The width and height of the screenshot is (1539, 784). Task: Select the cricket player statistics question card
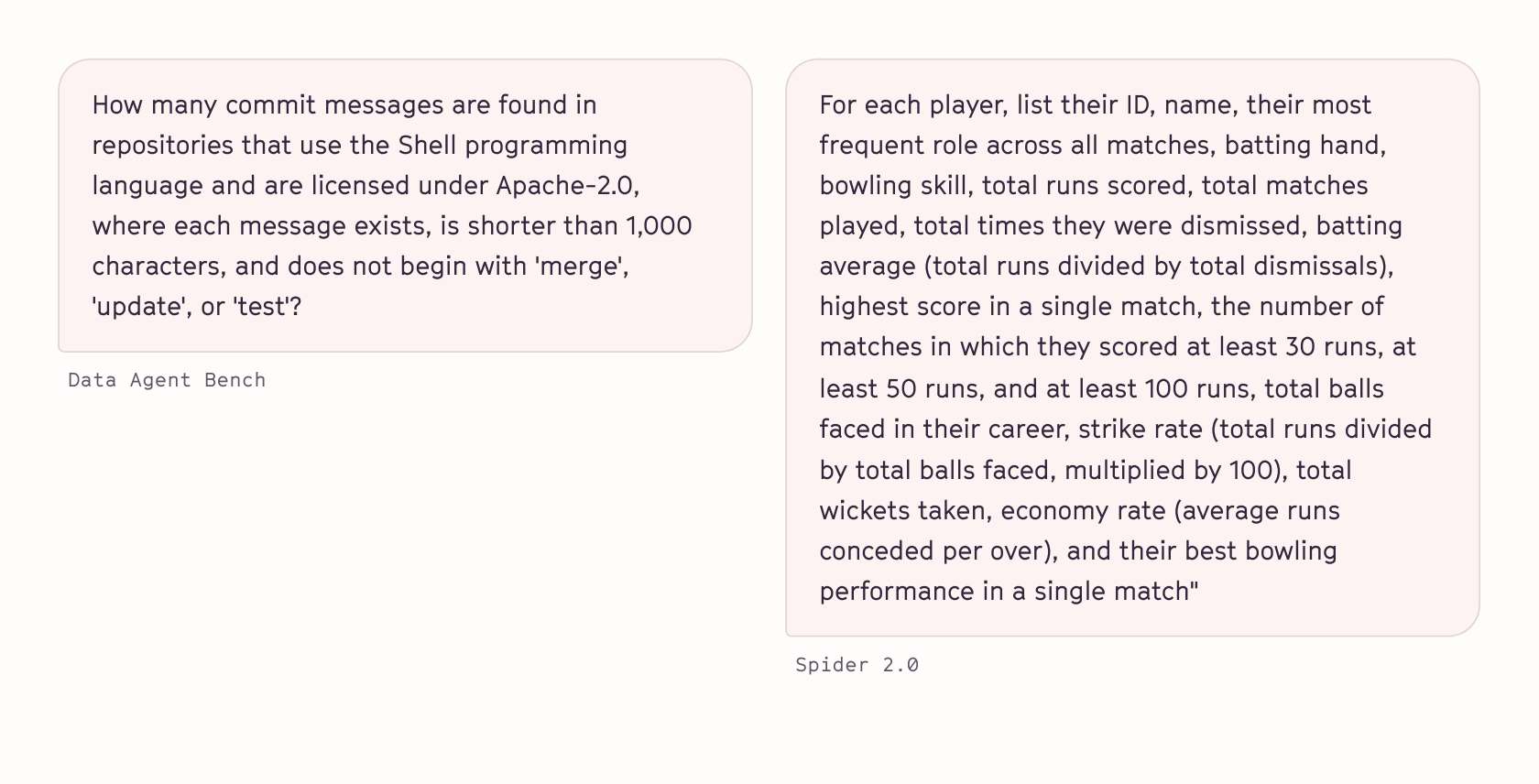tap(1132, 348)
